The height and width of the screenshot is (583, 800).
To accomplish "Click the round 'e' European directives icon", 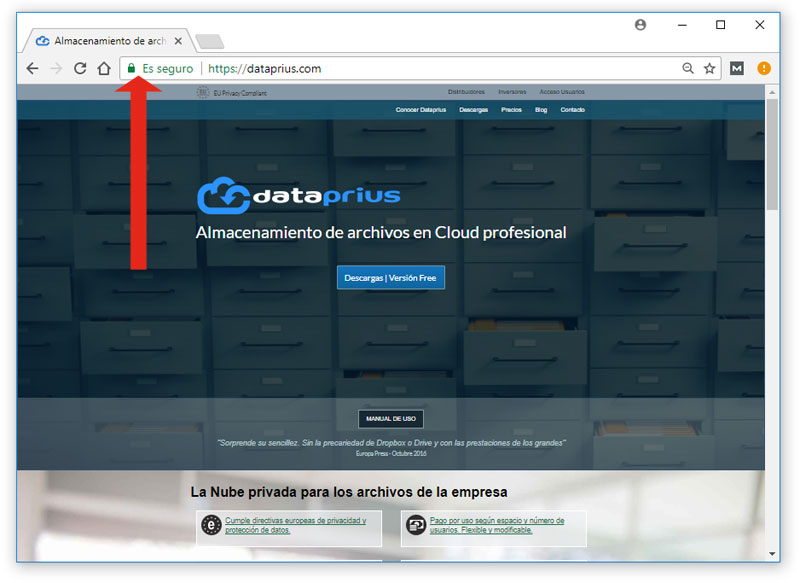I will coord(211,525).
